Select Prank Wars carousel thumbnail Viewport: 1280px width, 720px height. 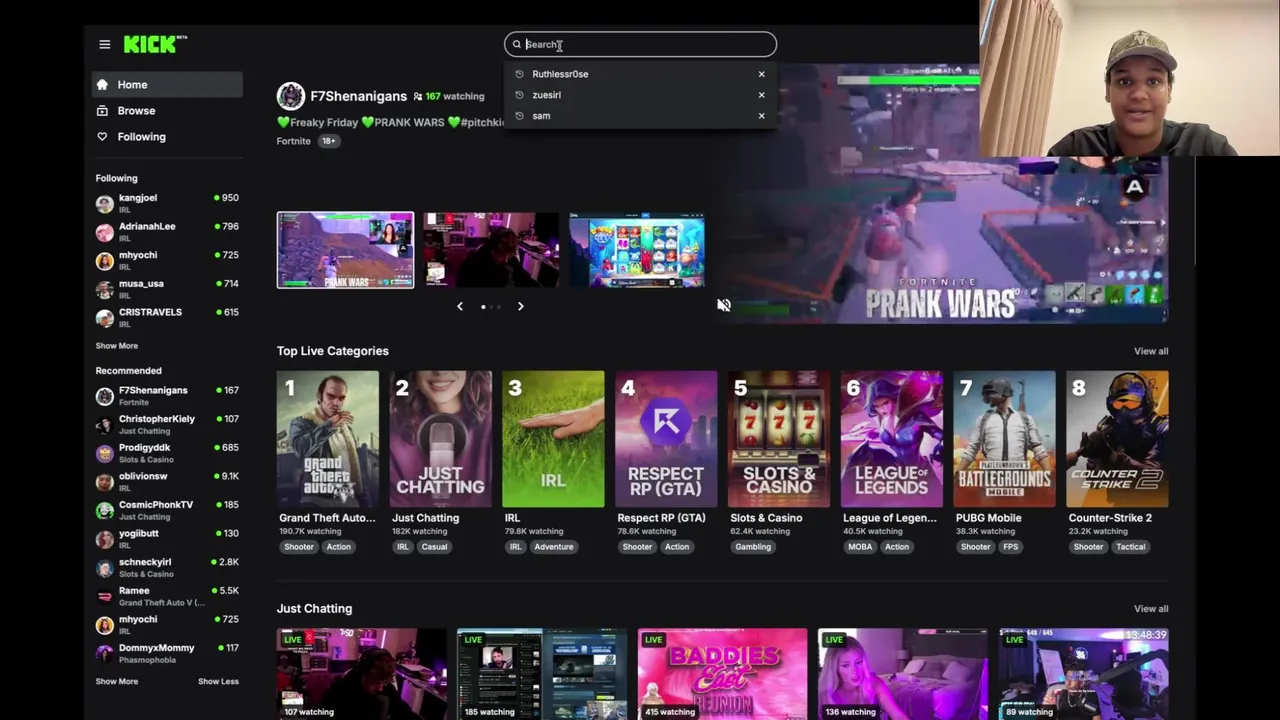[x=345, y=250]
